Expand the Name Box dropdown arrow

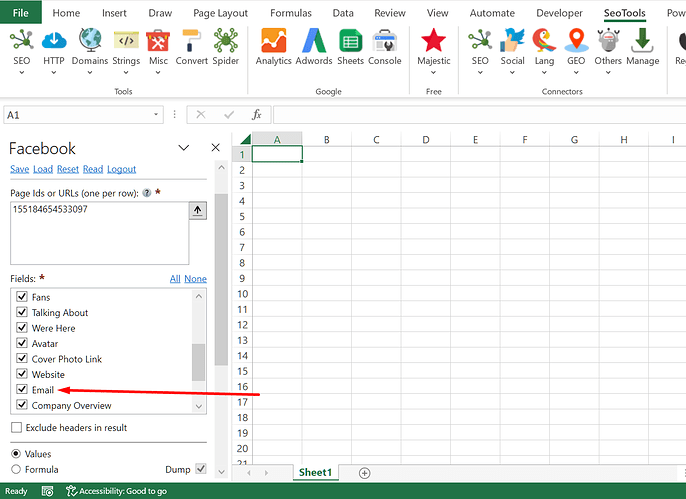point(156,115)
